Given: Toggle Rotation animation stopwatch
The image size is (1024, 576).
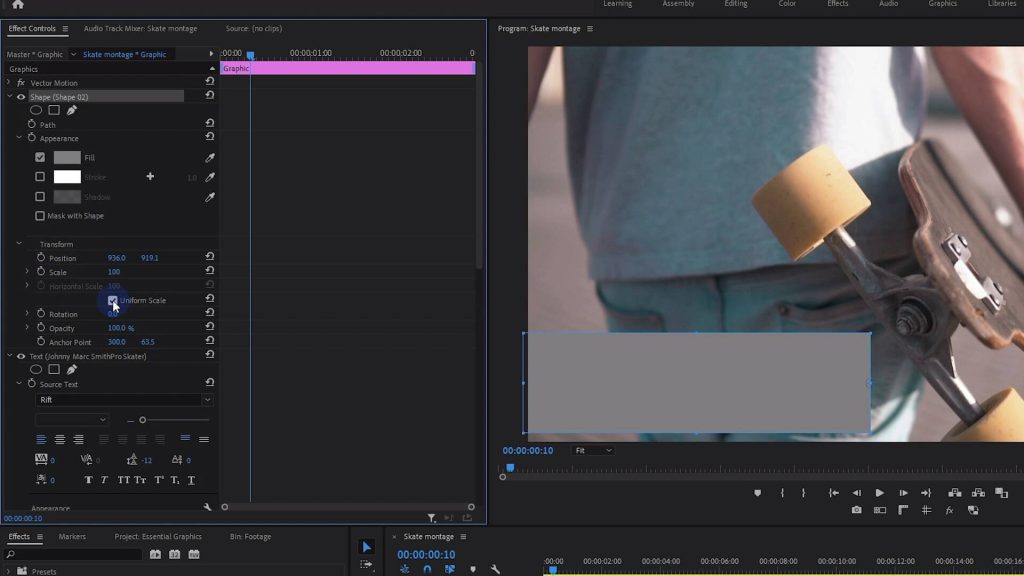Looking at the screenshot, I should coord(41,313).
